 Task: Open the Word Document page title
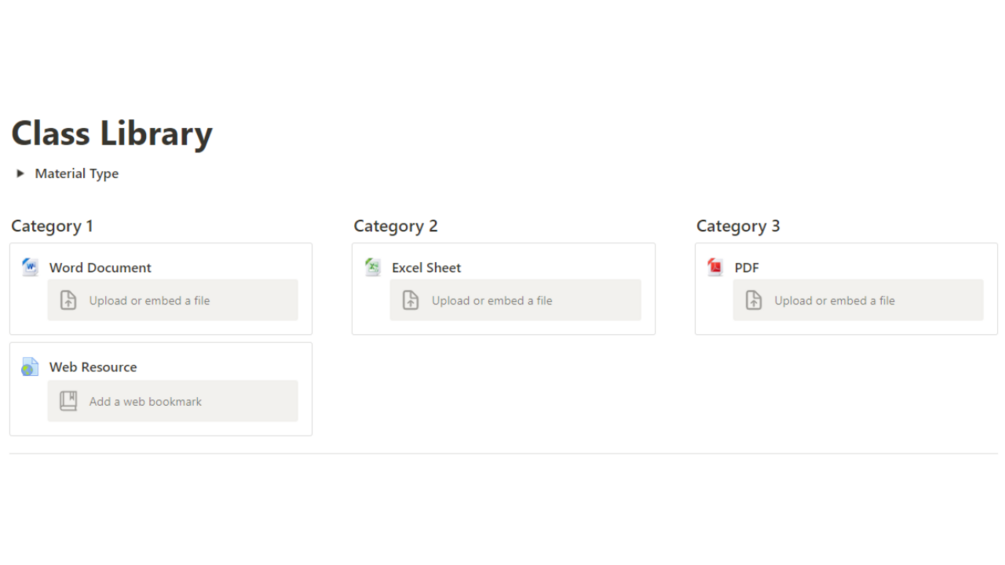coord(100,268)
